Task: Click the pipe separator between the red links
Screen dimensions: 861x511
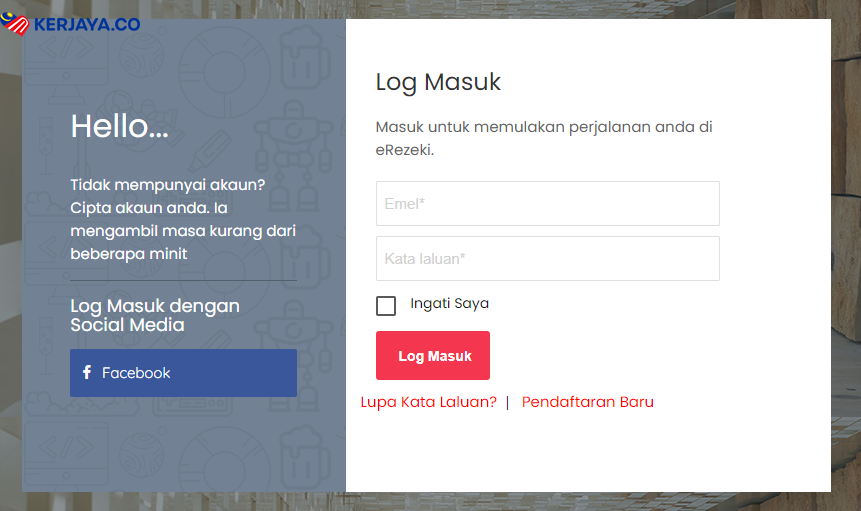Action: [507, 403]
